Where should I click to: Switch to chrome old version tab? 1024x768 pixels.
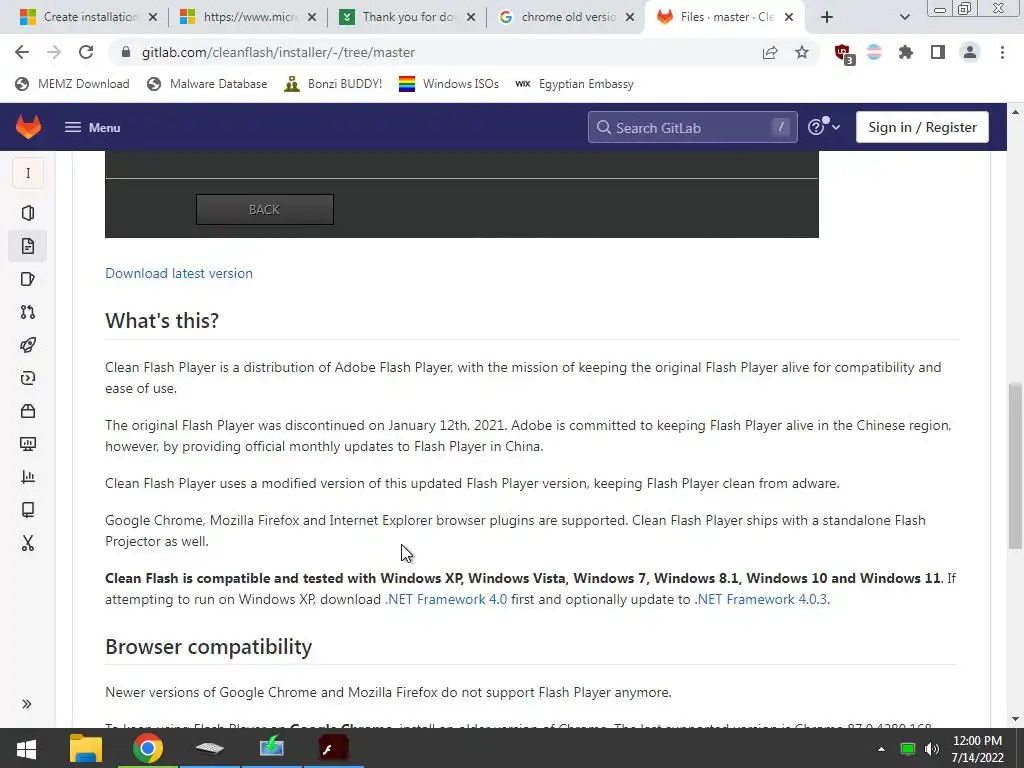point(568,17)
